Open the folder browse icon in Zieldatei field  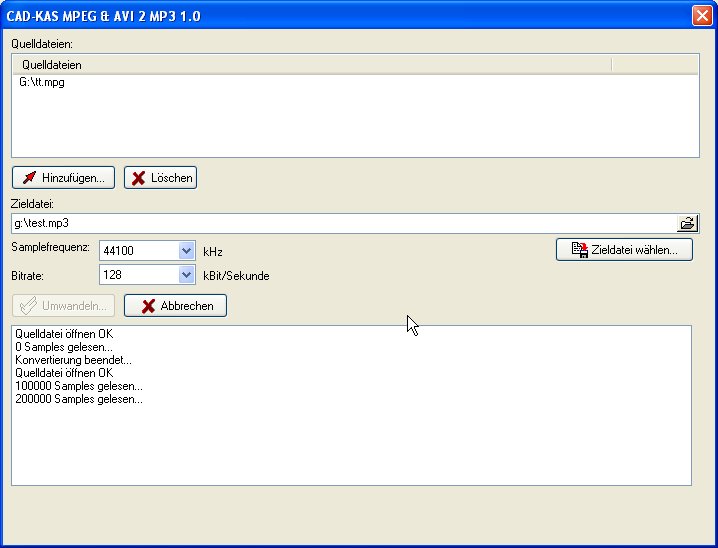click(x=688, y=223)
